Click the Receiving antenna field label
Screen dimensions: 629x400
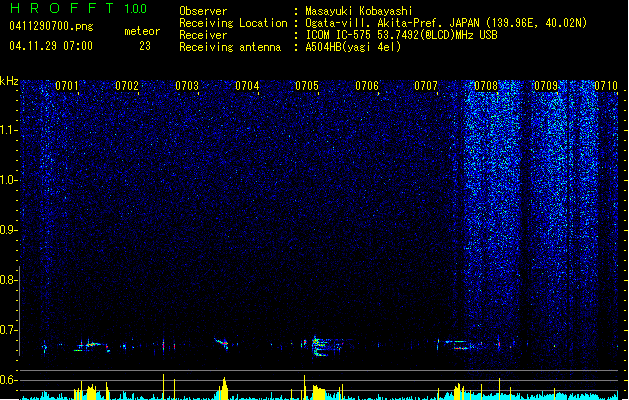click(x=230, y=47)
